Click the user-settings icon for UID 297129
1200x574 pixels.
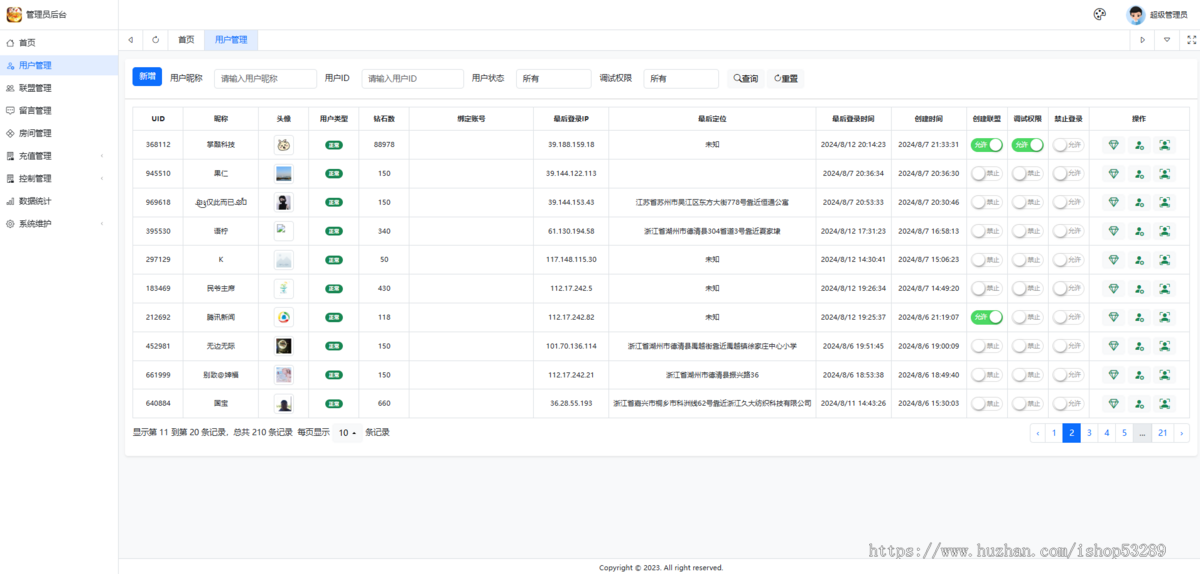(x=1140, y=260)
